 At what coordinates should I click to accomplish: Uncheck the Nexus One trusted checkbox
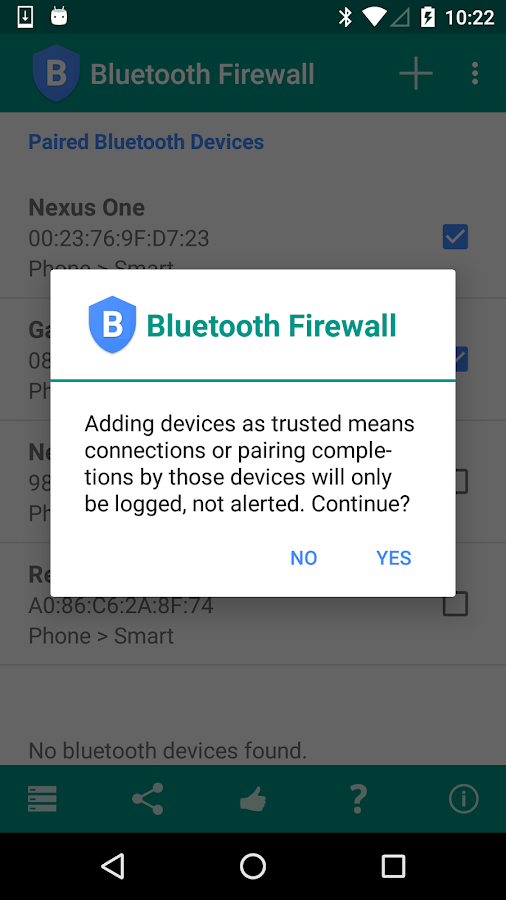[x=456, y=237]
